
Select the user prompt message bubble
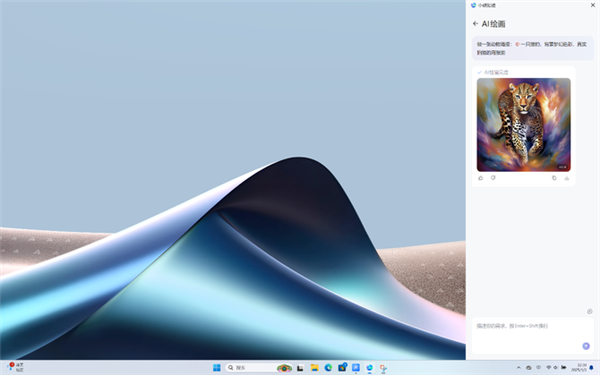coord(533,48)
